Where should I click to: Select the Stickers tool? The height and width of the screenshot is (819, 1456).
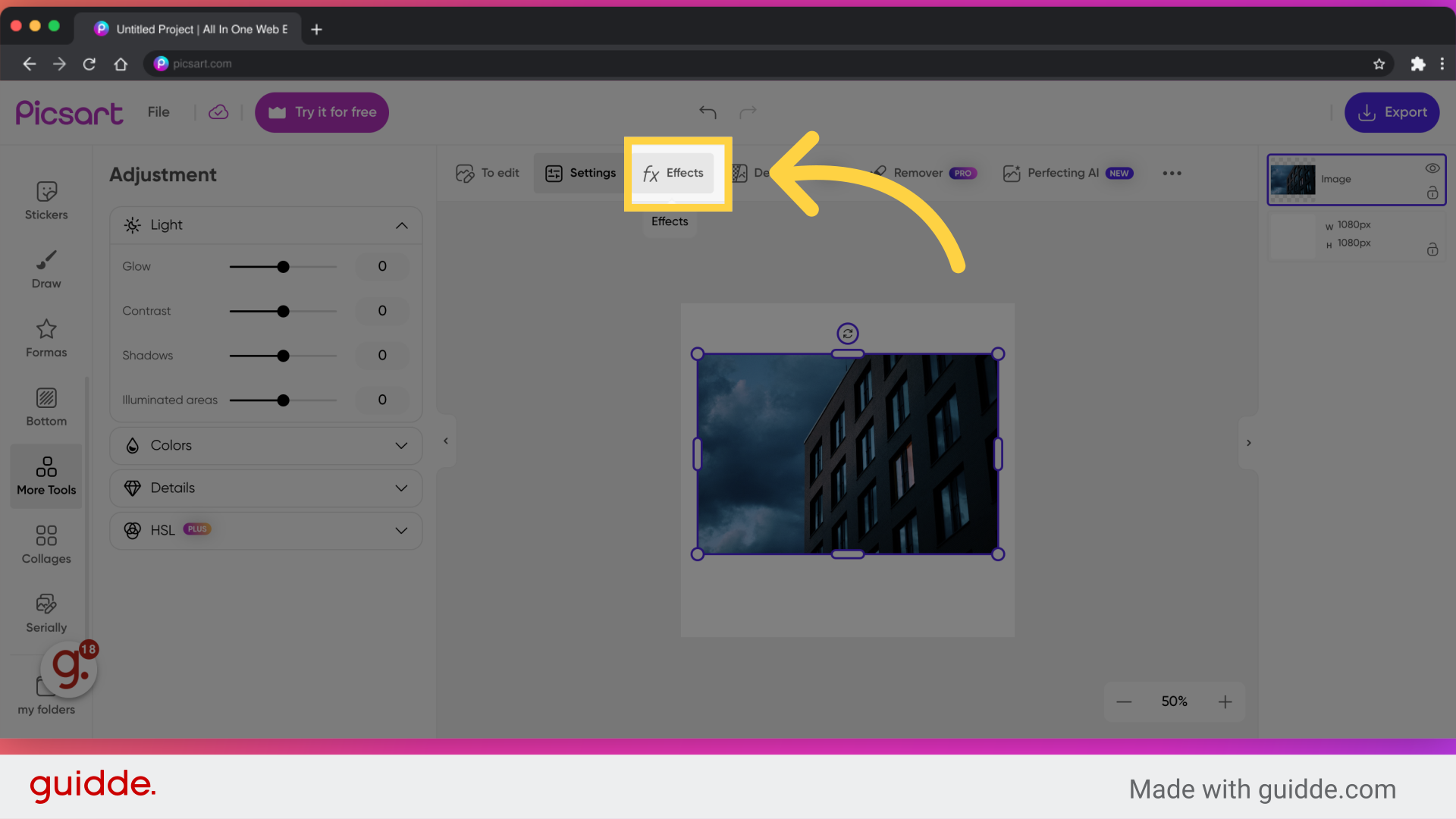(45, 199)
